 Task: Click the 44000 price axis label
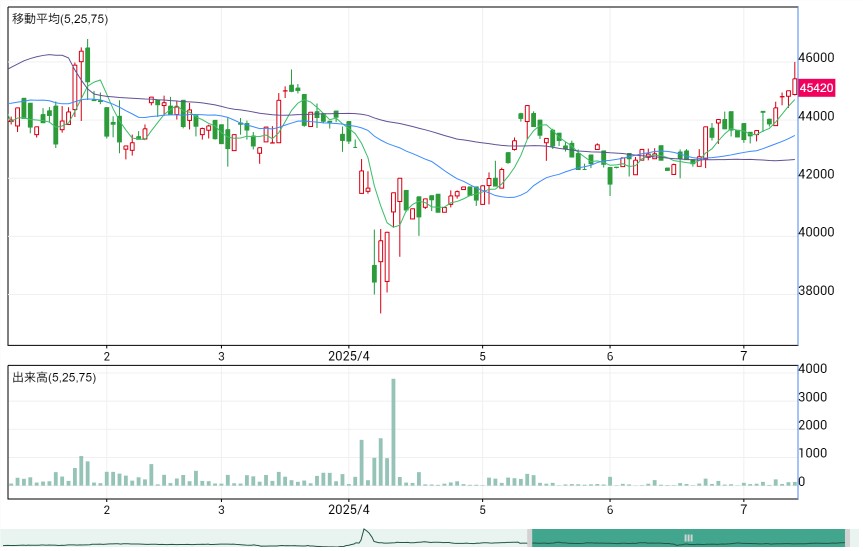tap(816, 116)
